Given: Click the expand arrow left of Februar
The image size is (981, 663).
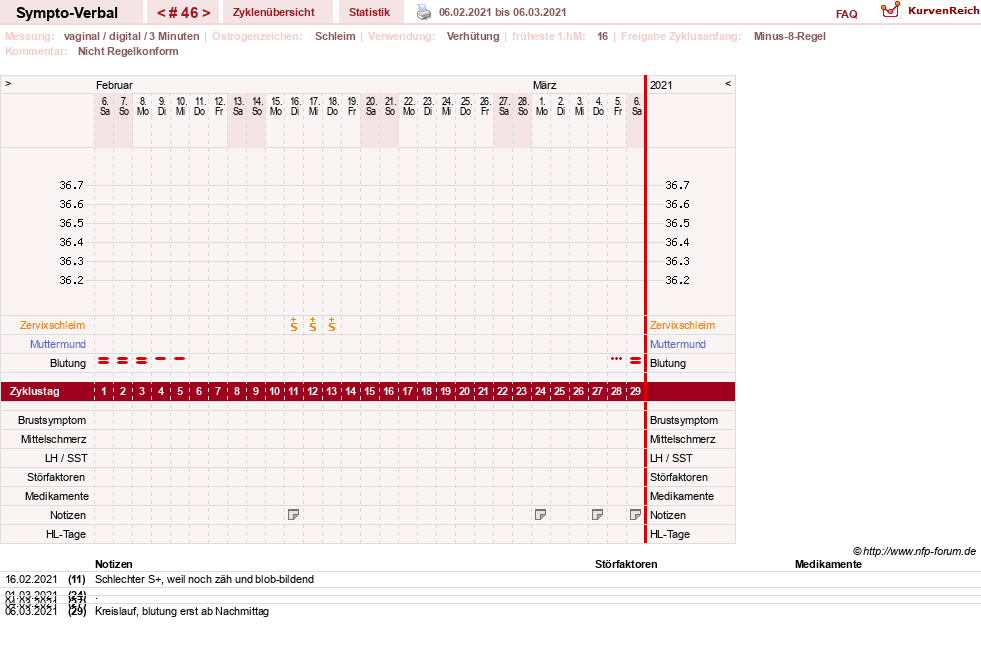Looking at the screenshot, I should coord(8,83).
